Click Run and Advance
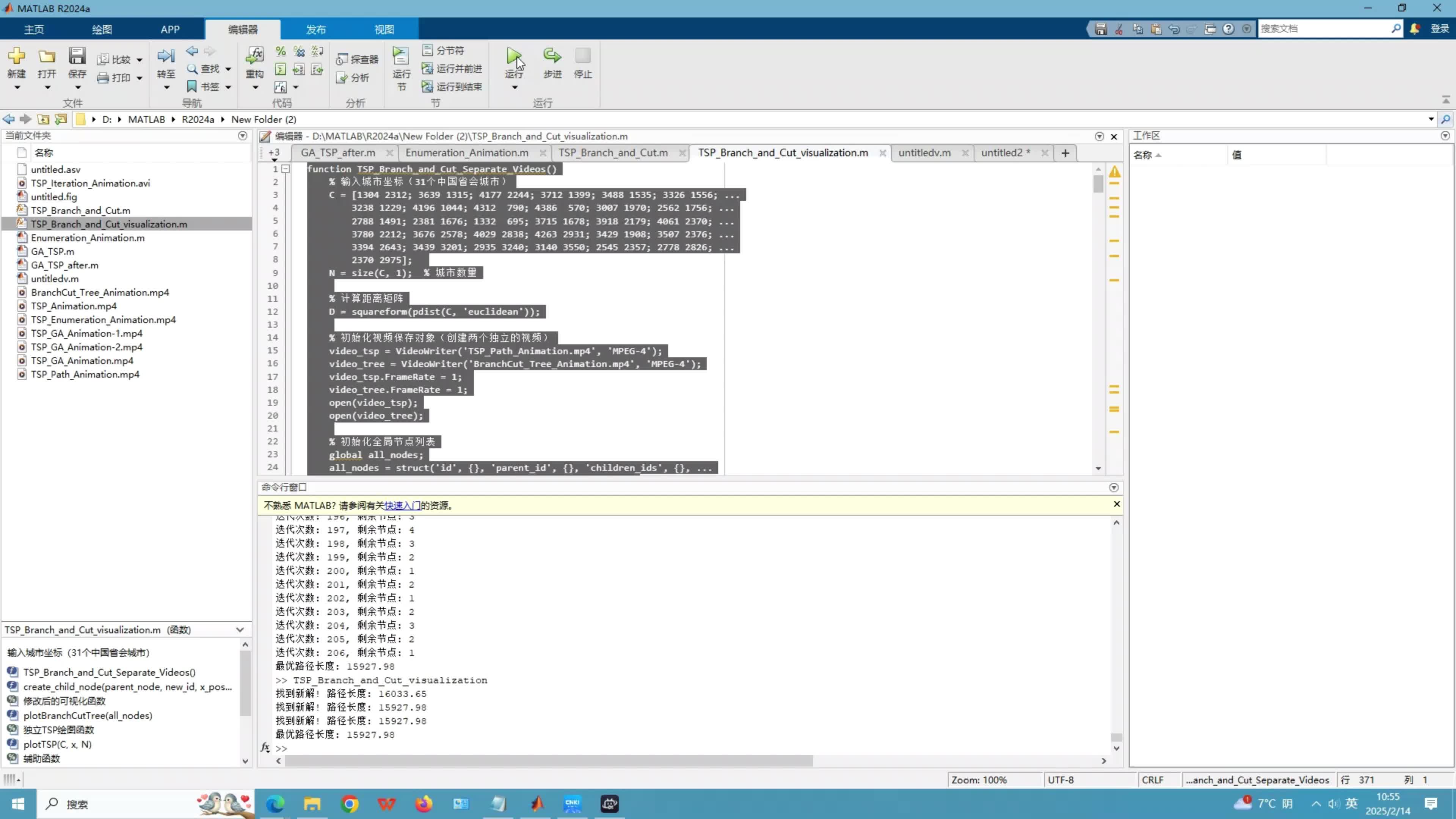The width and height of the screenshot is (1456, 819). [452, 68]
